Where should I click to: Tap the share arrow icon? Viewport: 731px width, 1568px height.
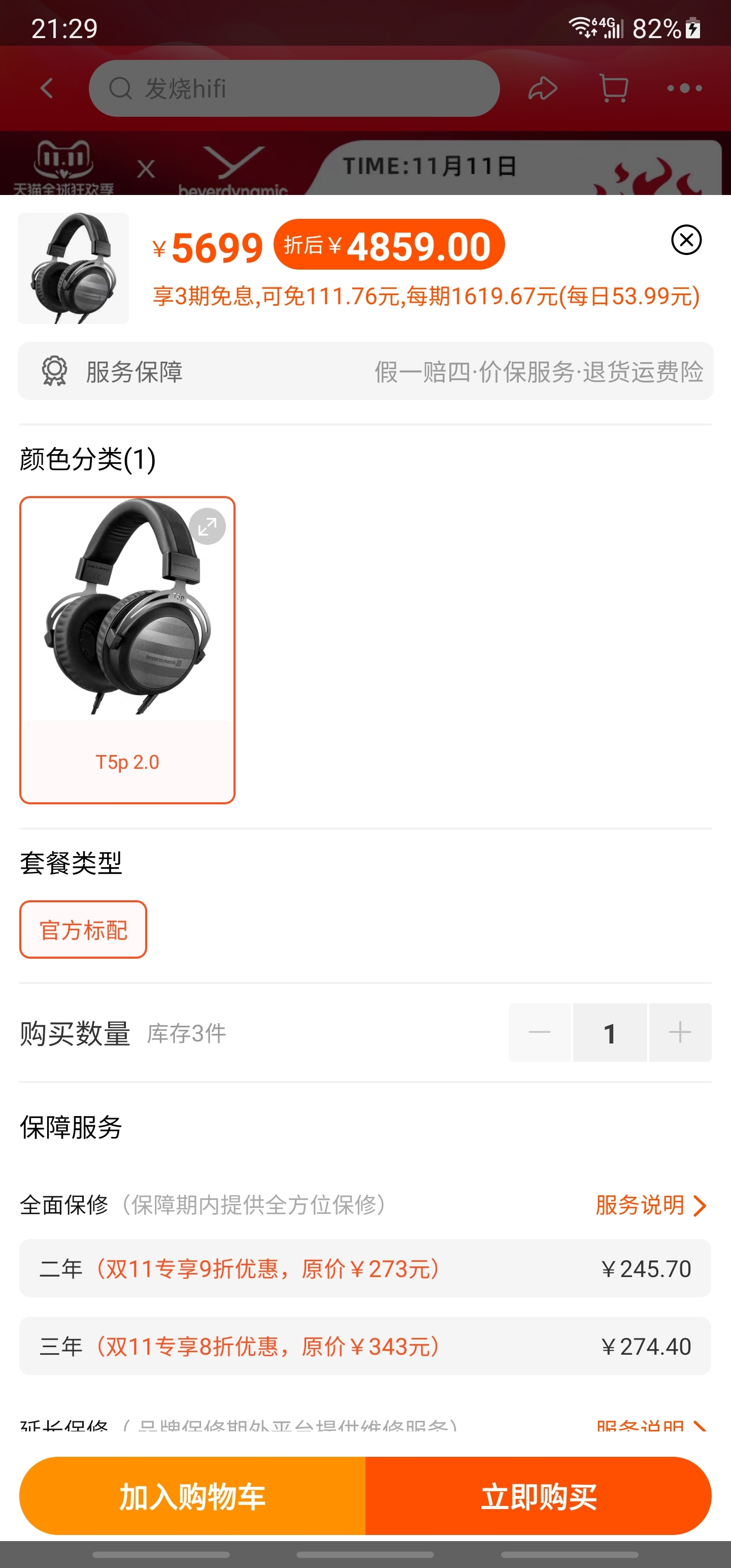point(542,88)
